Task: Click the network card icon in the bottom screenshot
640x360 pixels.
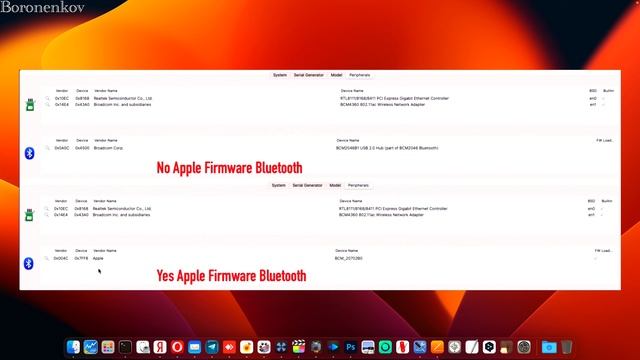Action: (x=29, y=215)
